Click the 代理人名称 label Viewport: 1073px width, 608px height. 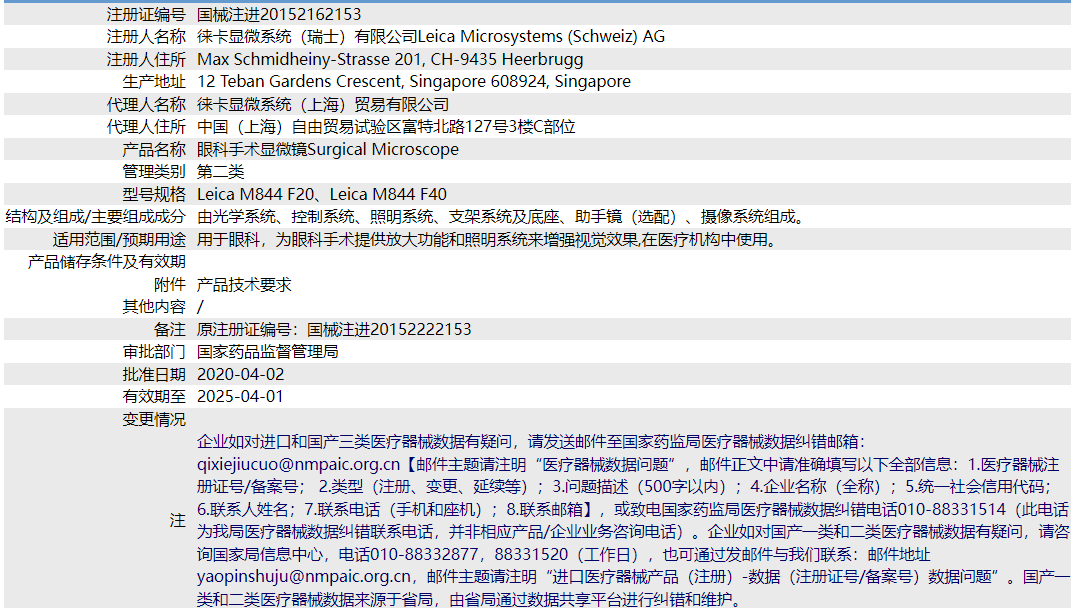click(x=146, y=105)
